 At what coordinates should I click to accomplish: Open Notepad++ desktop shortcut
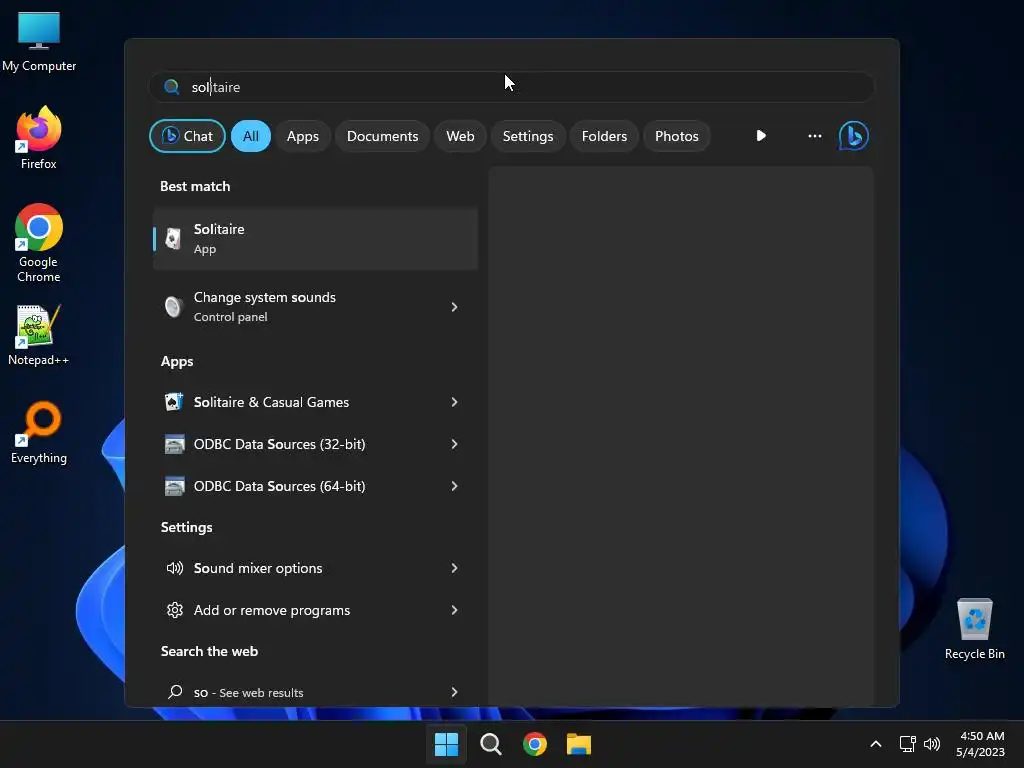tap(39, 335)
